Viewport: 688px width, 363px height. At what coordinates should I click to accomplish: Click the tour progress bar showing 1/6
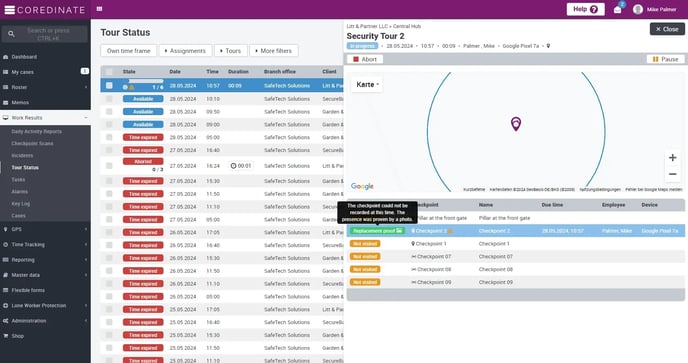(146, 81)
